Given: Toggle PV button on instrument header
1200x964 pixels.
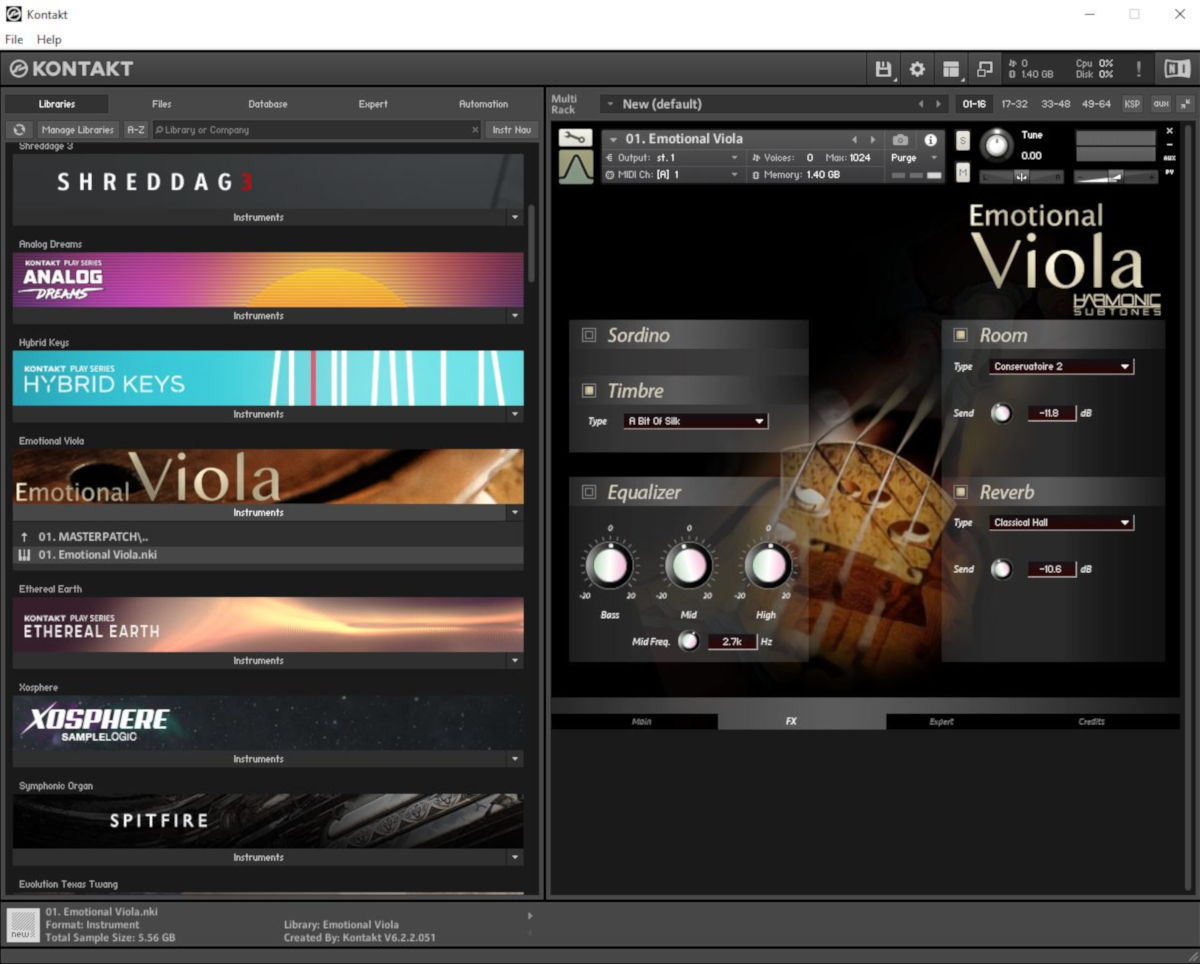Looking at the screenshot, I should click(x=1170, y=172).
